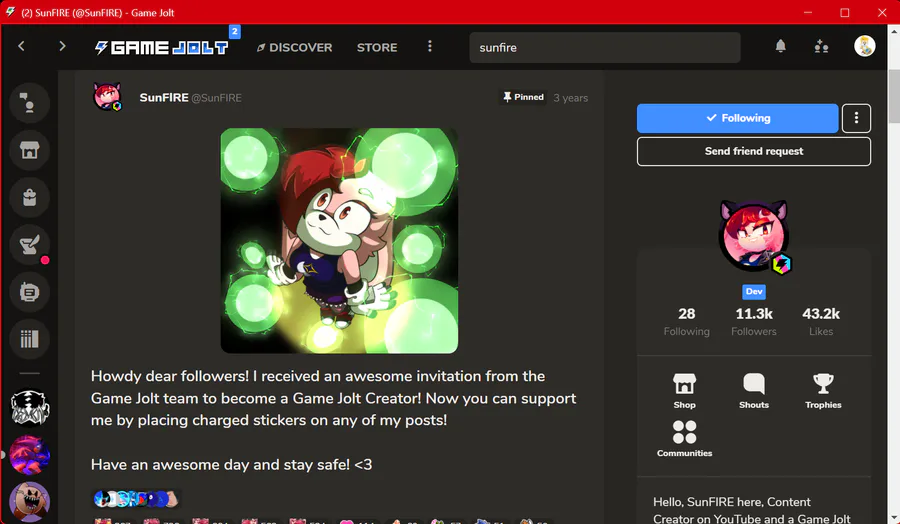Open the purple and red community avatar
The image size is (900, 524).
30,455
